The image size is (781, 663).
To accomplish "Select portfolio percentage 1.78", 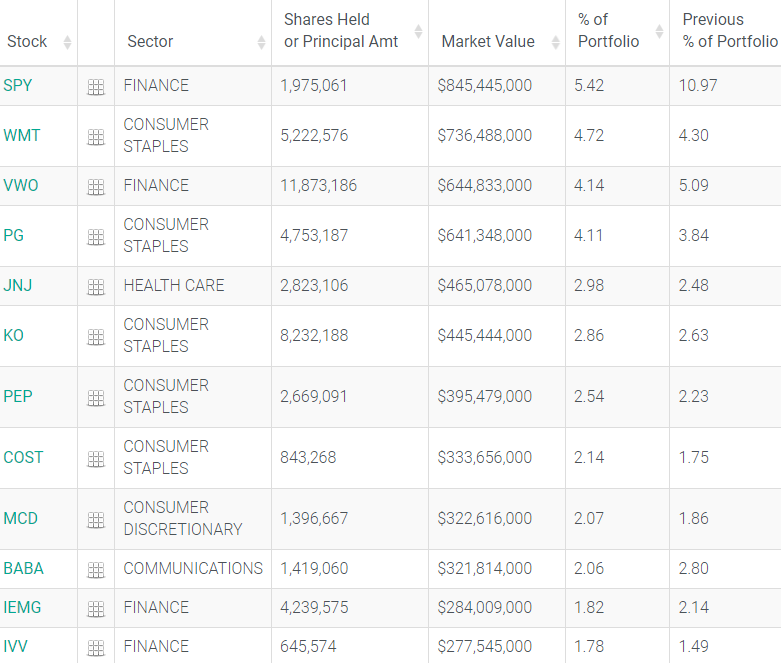I will click(x=589, y=647).
